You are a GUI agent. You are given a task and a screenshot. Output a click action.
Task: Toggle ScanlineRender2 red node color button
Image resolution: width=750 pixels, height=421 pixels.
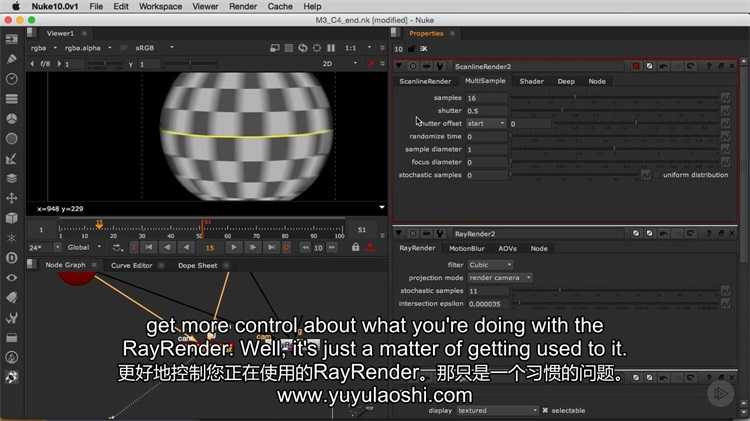click(636, 66)
